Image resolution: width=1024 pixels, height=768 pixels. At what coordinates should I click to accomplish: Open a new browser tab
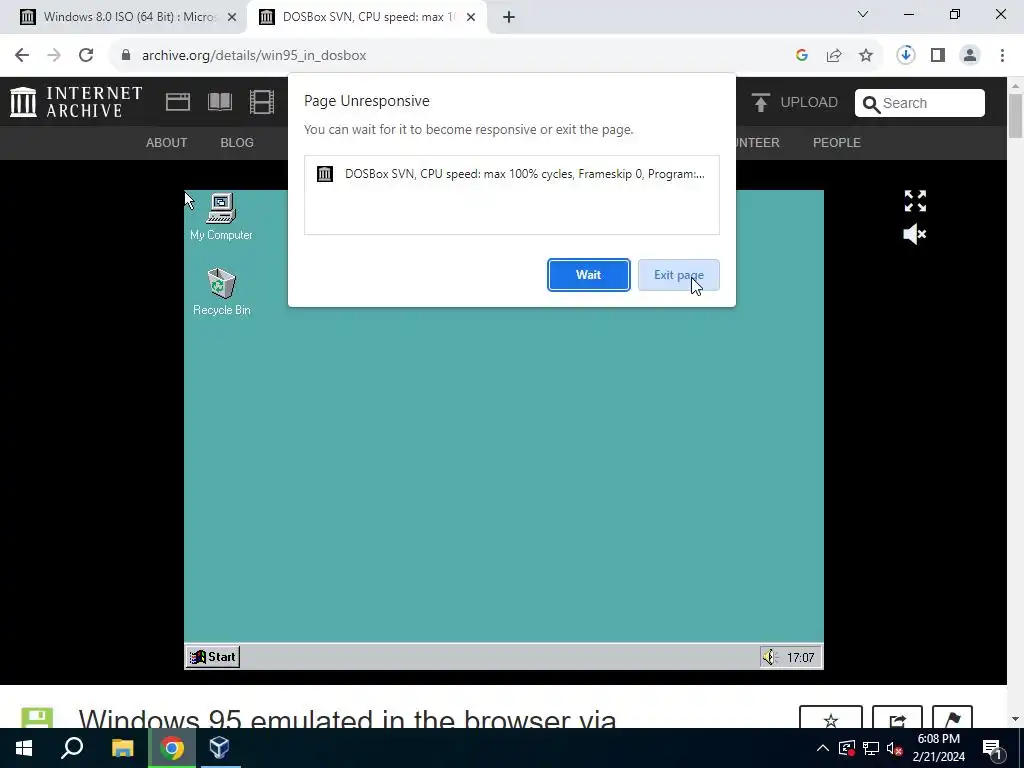[x=509, y=18]
